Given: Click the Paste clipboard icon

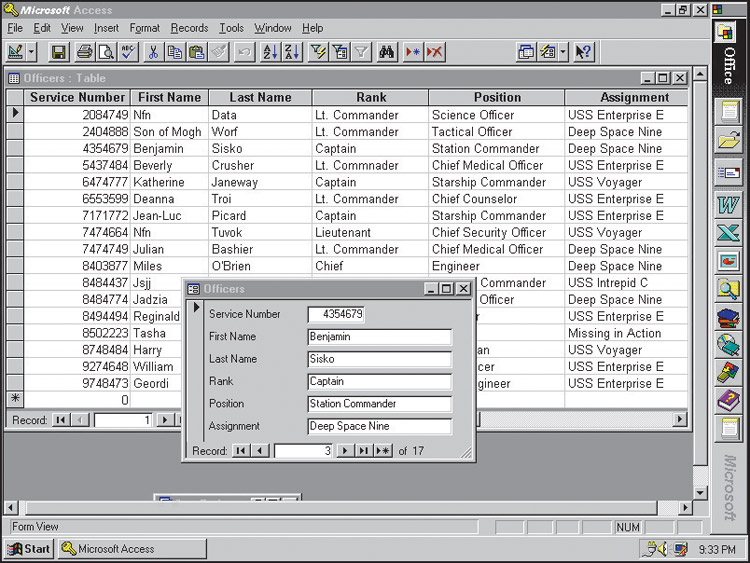Looking at the screenshot, I should pyautogui.click(x=197, y=52).
